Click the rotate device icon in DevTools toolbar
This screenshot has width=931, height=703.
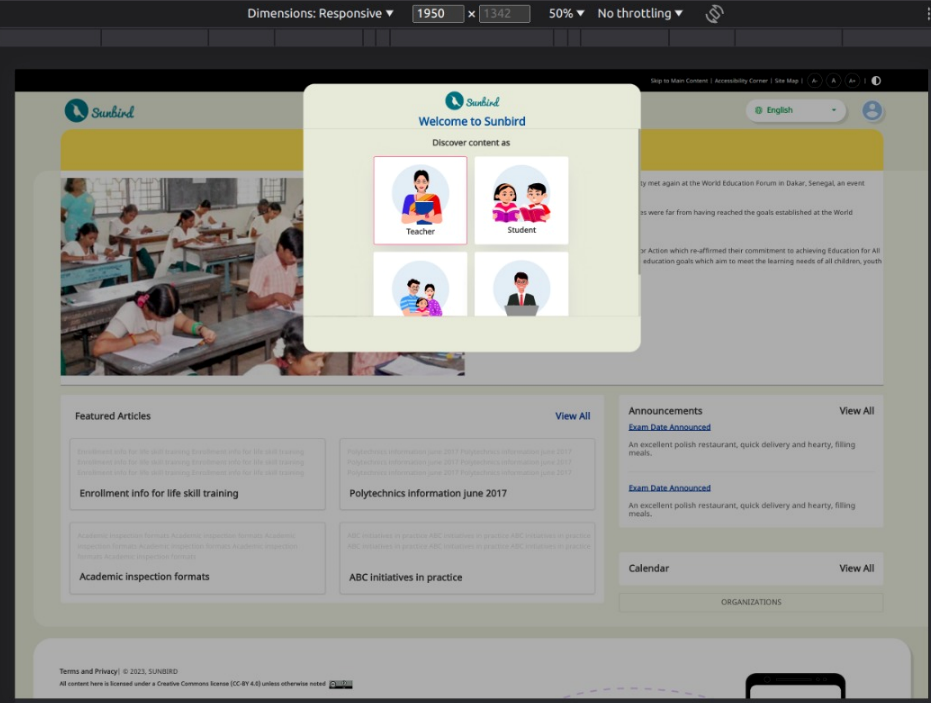714,14
